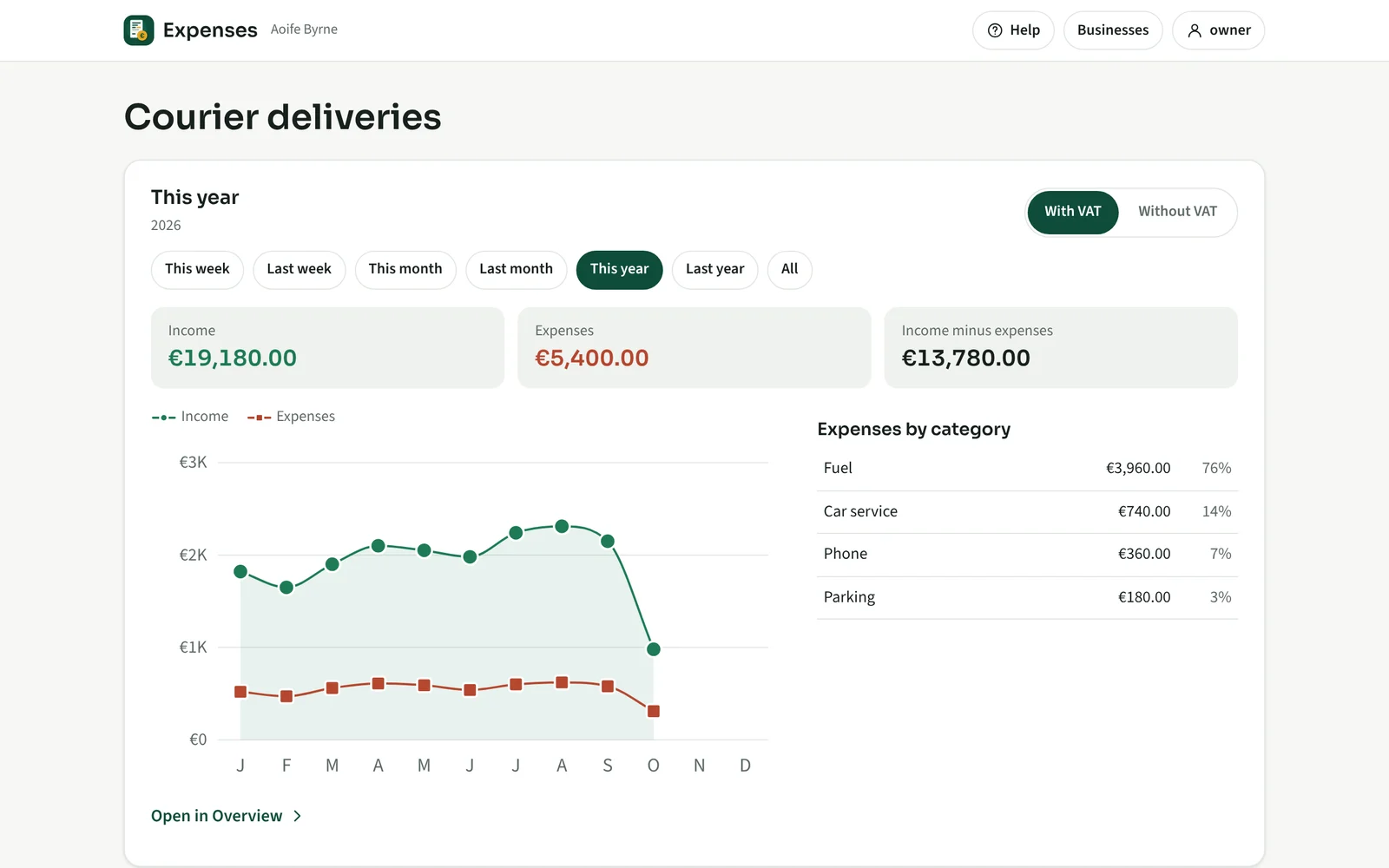1389x868 pixels.
Task: Toggle Income series in chart legend
Action: [190, 417]
